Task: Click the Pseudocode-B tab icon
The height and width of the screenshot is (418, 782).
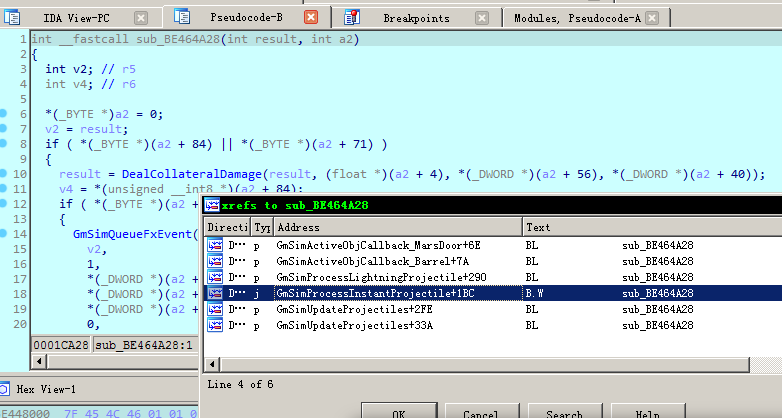Action: pos(182,16)
